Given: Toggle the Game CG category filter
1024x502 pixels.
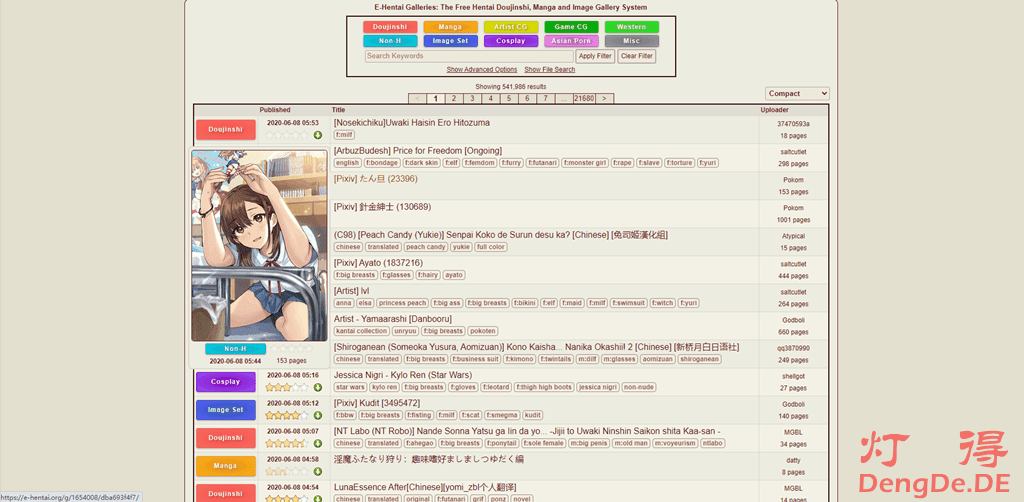Looking at the screenshot, I should [571, 27].
